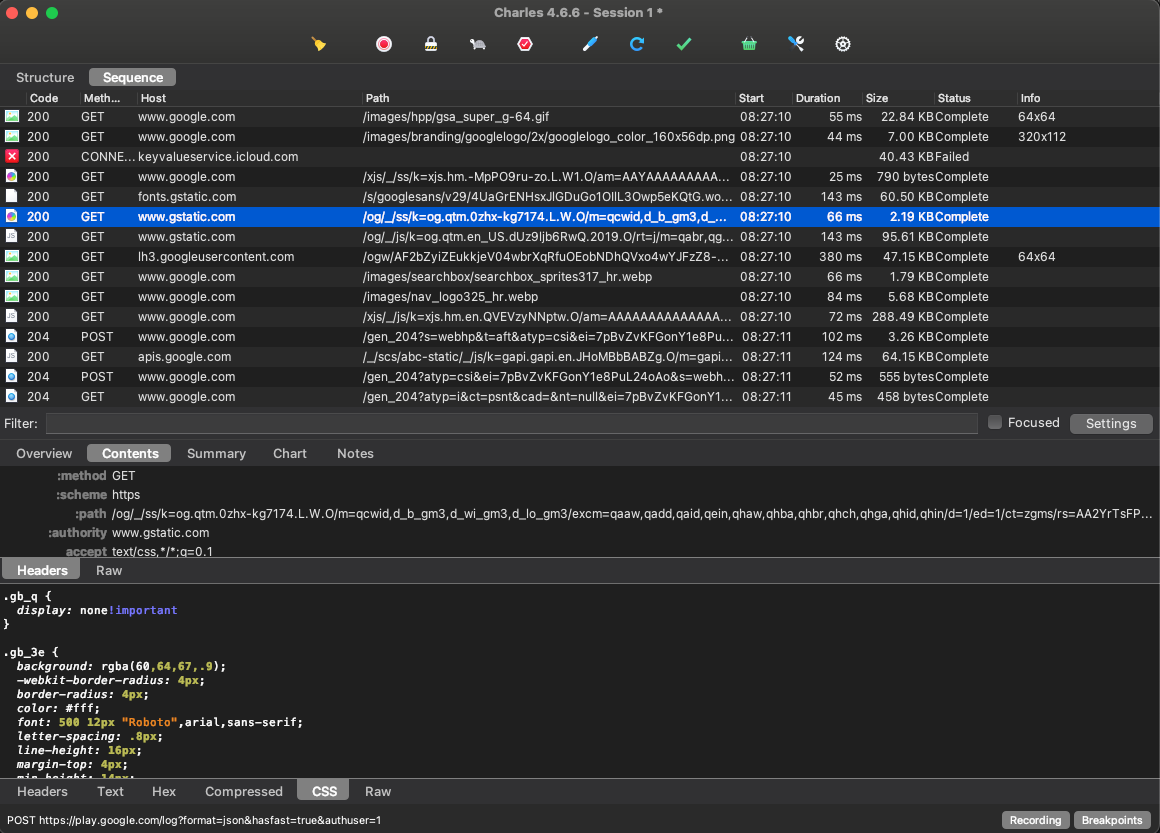Open the Summary tab
The image size is (1160, 833).
click(x=216, y=453)
